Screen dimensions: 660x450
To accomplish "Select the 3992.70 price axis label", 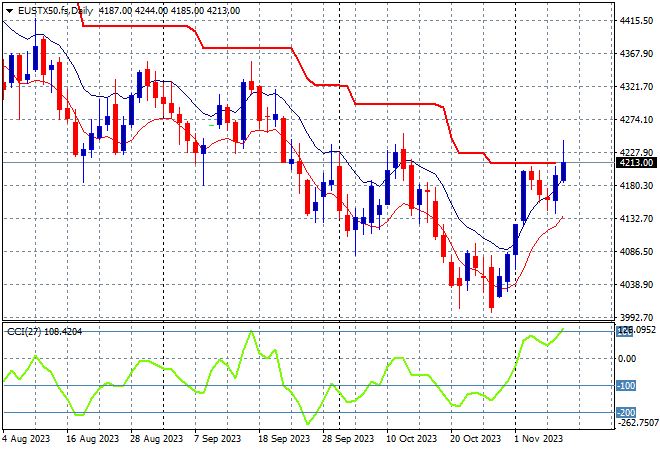I will (636, 317).
